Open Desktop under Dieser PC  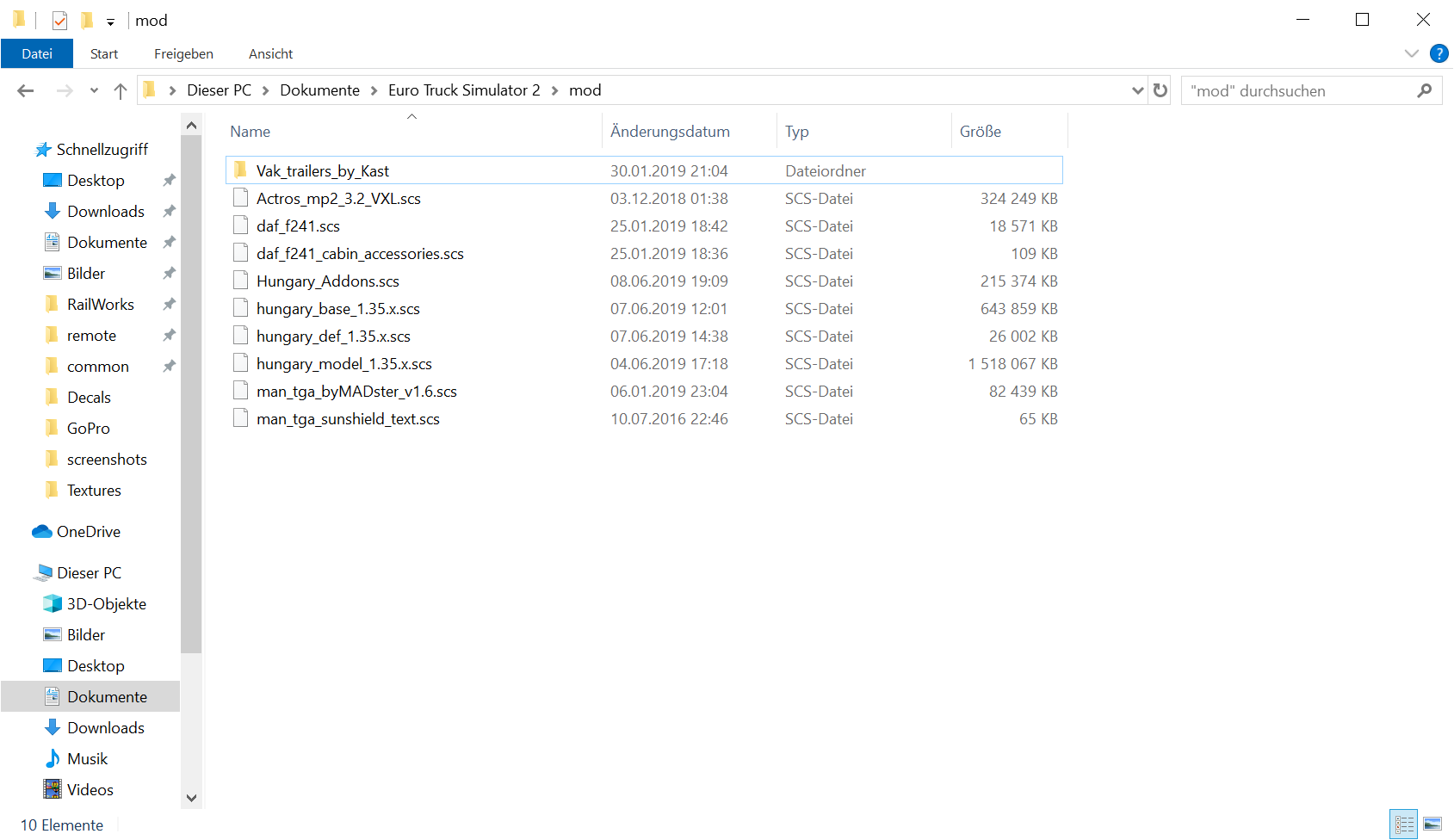pos(90,665)
